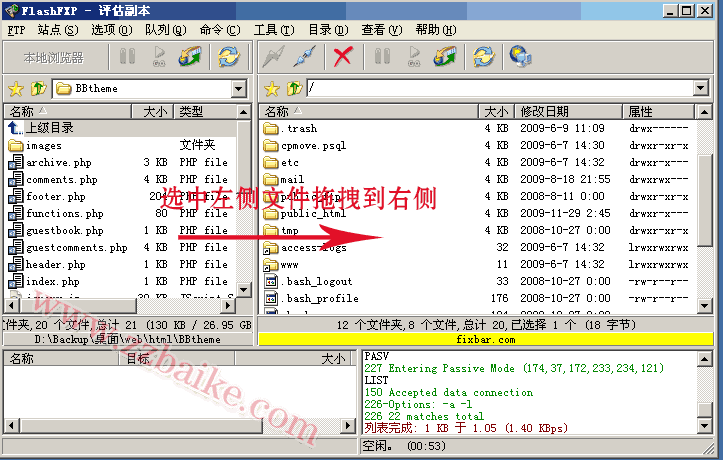The width and height of the screenshot is (723, 460).
Task: Expand the remote path dropdown arrow
Action: [x=701, y=88]
